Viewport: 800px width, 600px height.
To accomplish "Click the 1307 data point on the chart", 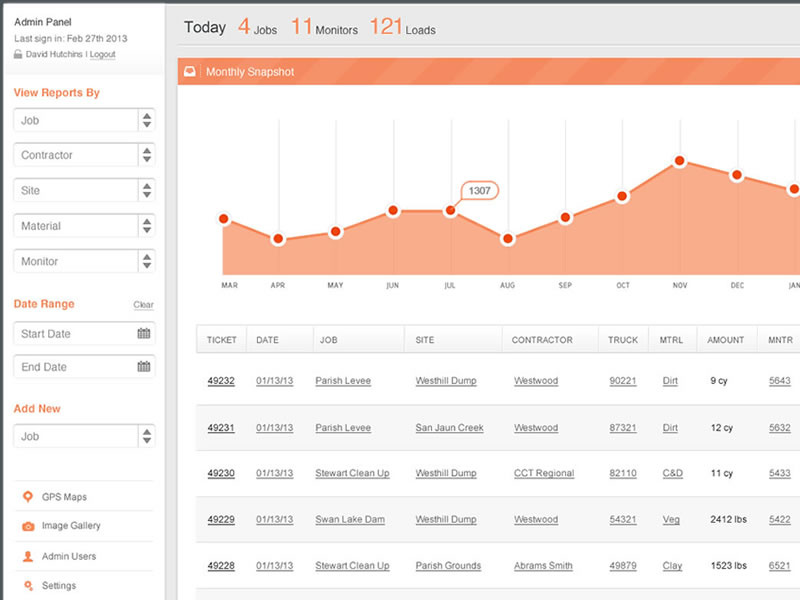I will [x=451, y=211].
